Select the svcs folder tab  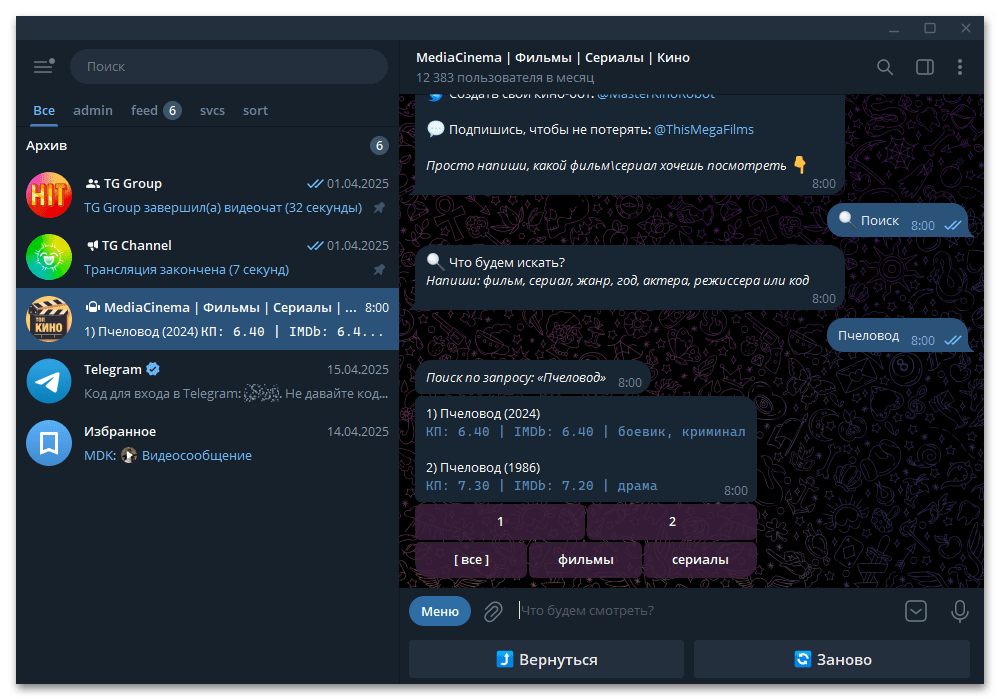tap(212, 110)
